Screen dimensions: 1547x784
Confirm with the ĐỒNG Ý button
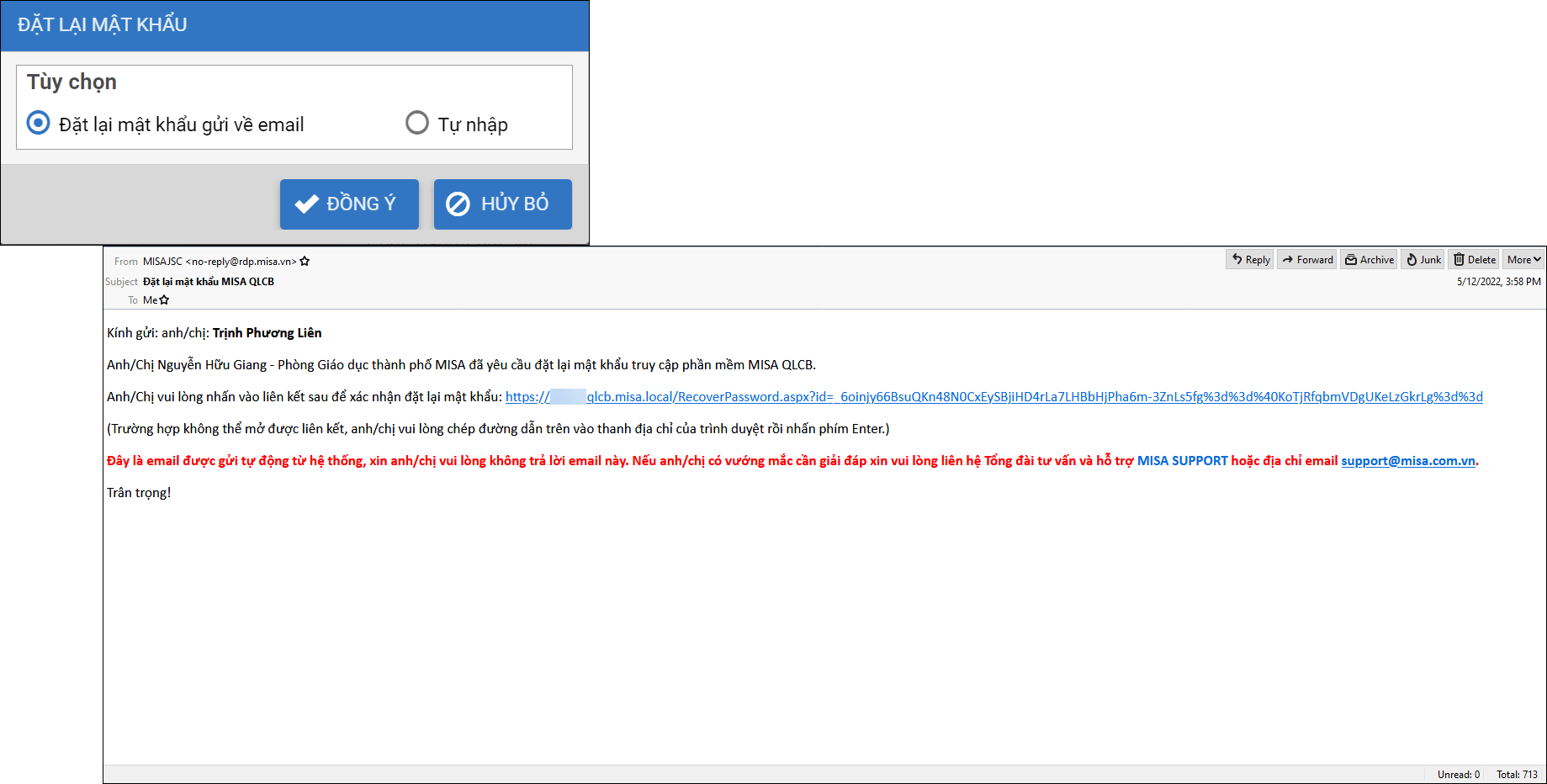349,204
